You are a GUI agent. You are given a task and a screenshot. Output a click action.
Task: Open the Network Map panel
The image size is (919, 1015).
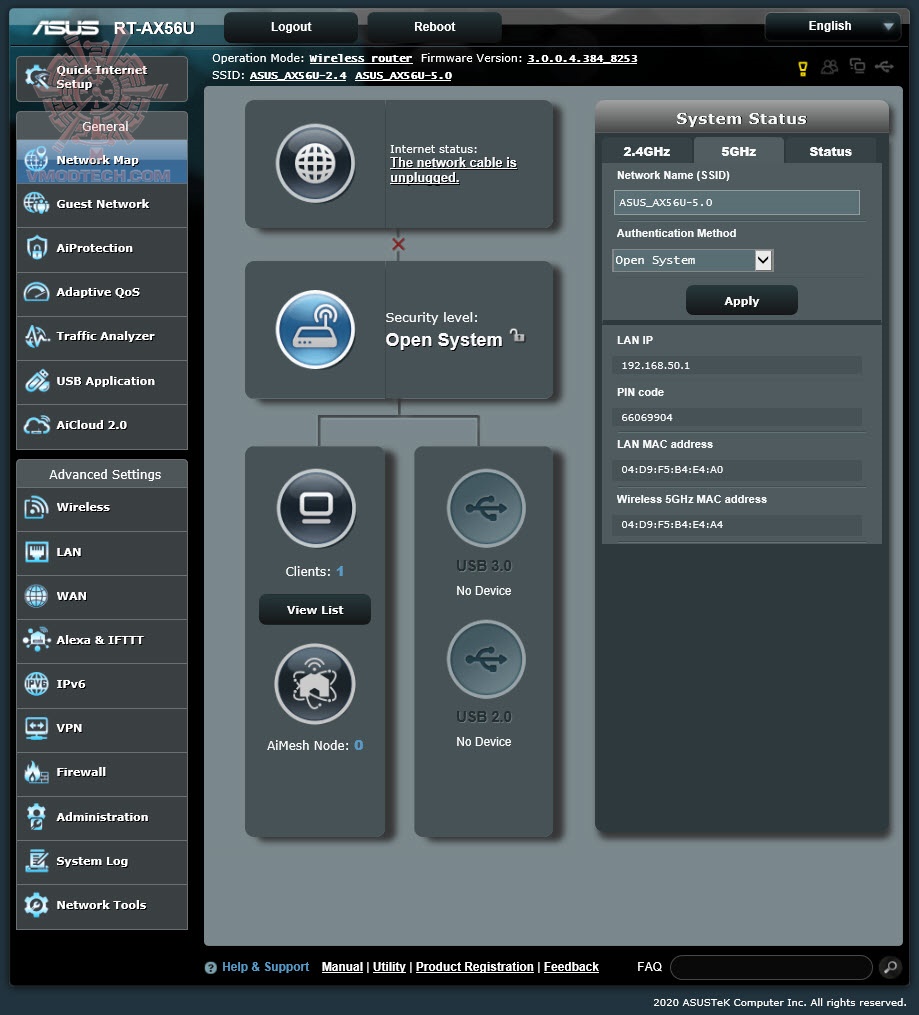[x=100, y=158]
